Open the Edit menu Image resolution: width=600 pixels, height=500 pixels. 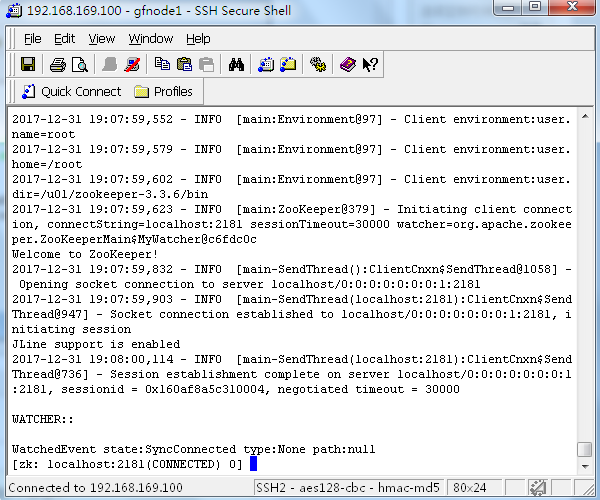coord(64,39)
